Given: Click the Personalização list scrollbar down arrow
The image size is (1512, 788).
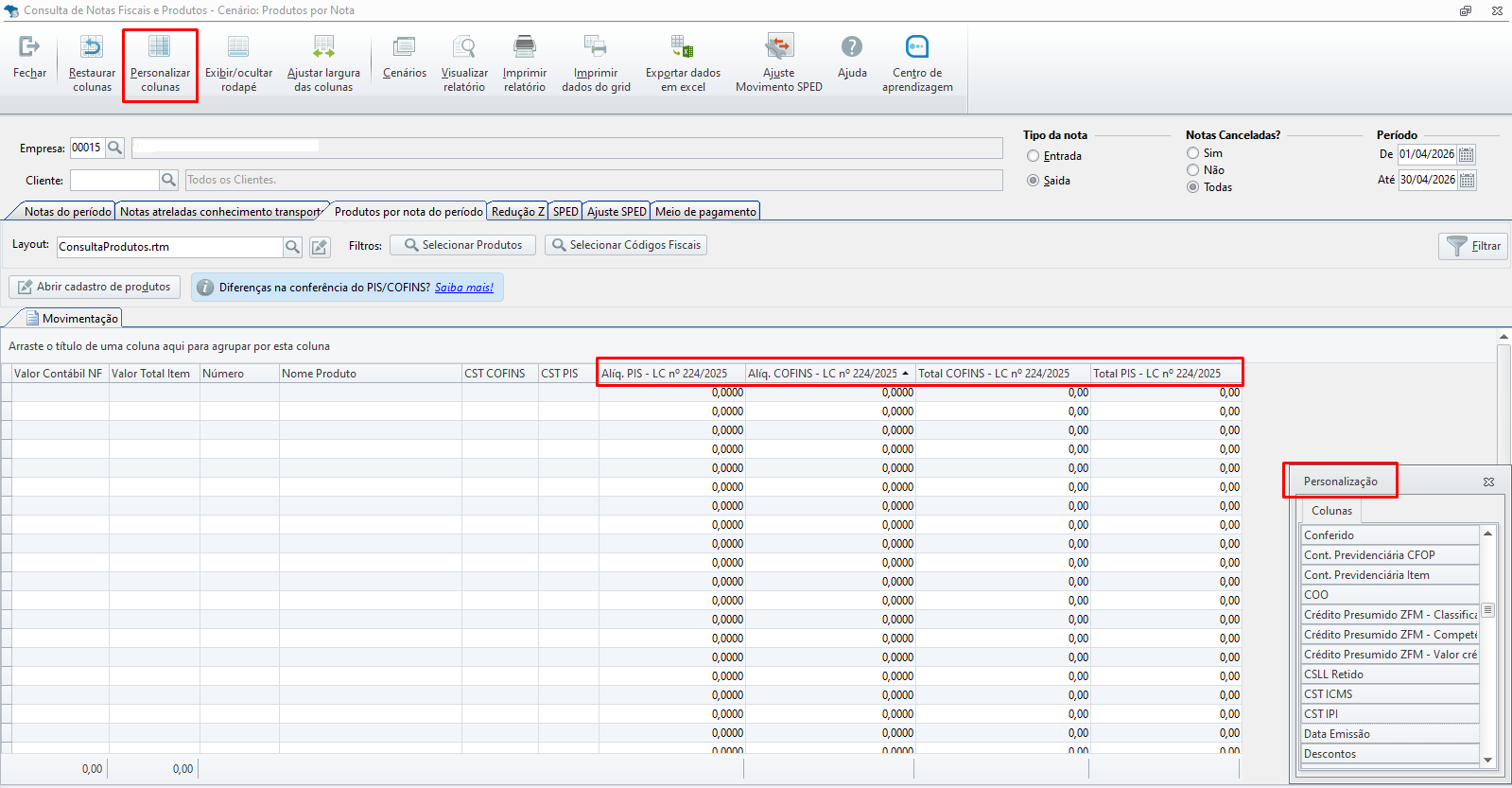Looking at the screenshot, I should click(1487, 760).
